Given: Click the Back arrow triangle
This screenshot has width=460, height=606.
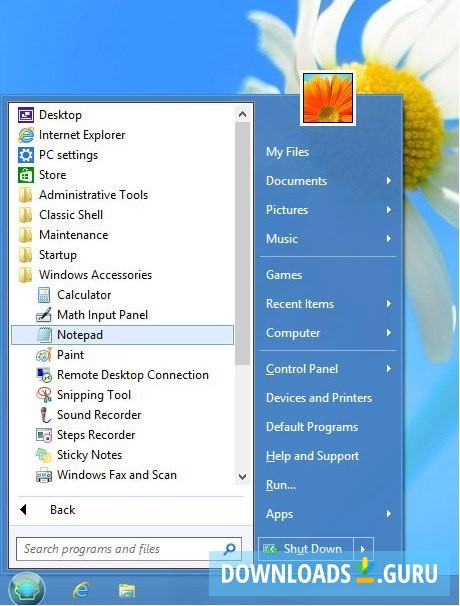Looking at the screenshot, I should coord(23,509).
